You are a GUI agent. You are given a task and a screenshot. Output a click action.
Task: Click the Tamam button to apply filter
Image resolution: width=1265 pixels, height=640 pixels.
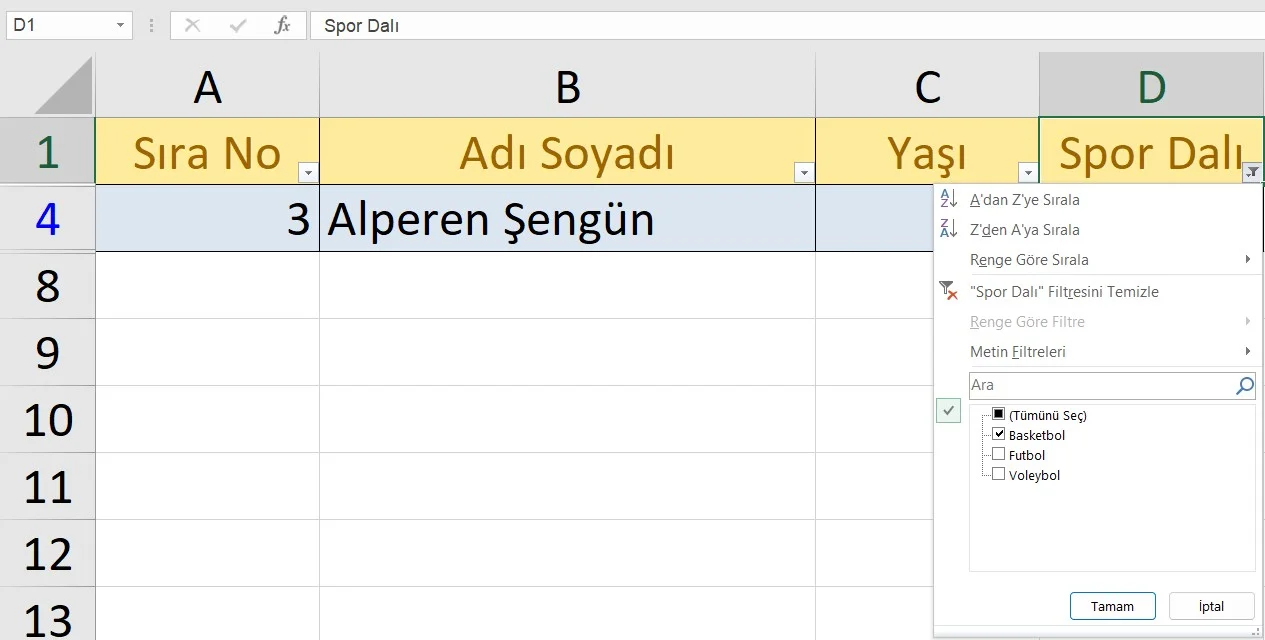pyautogui.click(x=1112, y=605)
